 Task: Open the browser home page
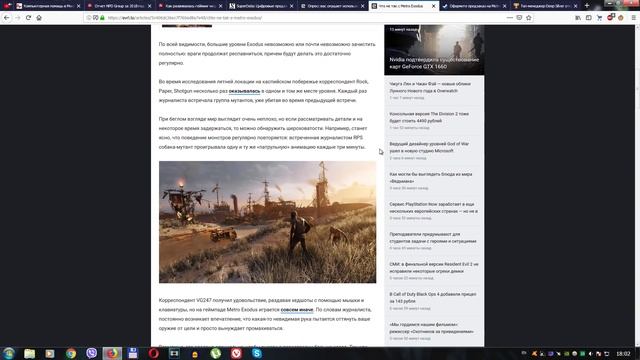pyautogui.click(x=39, y=18)
